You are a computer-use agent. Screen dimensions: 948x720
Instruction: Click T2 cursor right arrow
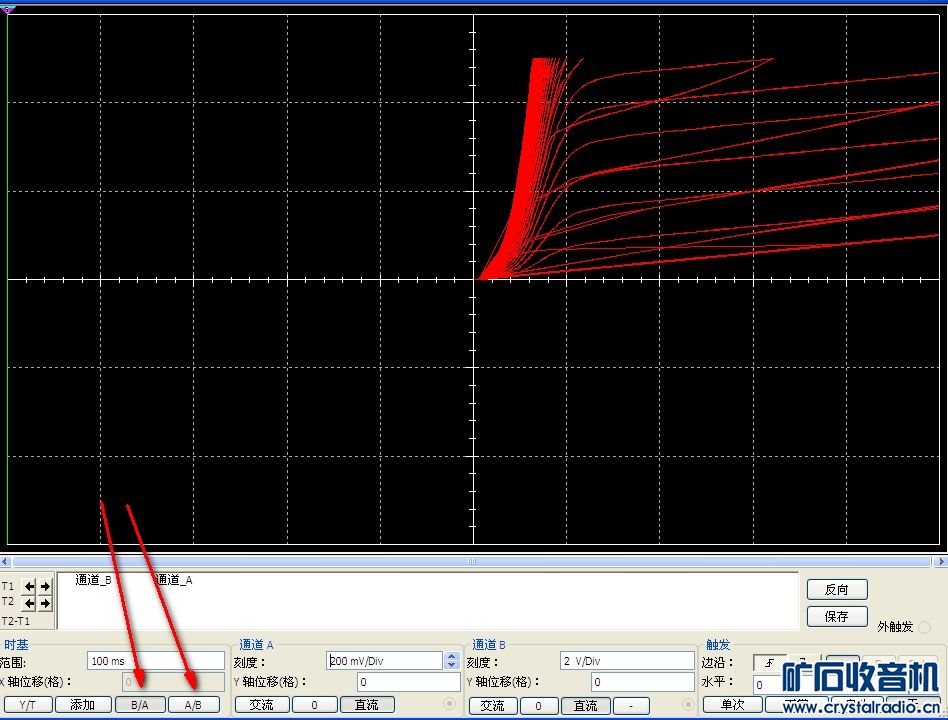point(45,603)
